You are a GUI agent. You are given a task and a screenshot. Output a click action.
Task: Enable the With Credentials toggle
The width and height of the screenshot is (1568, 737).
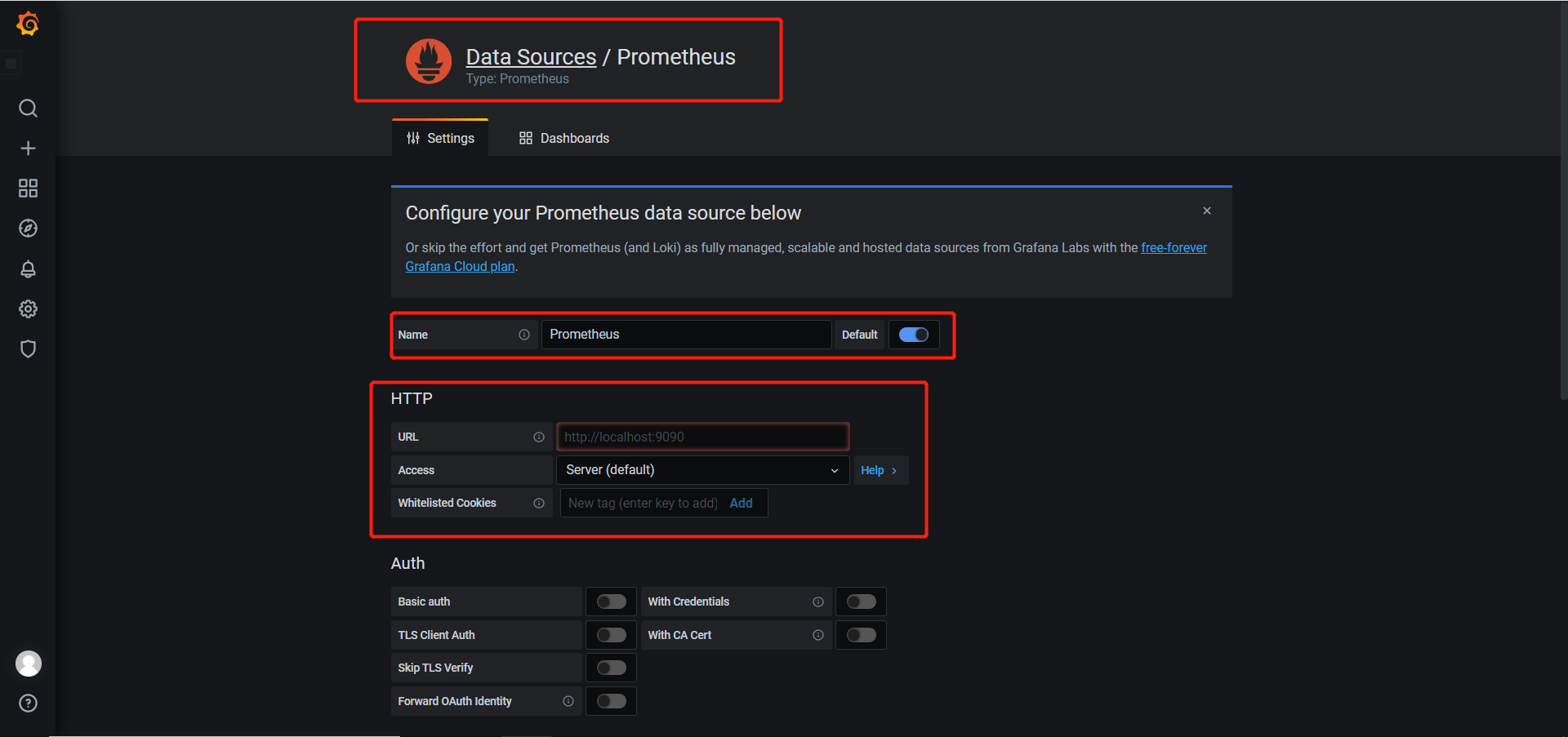861,602
